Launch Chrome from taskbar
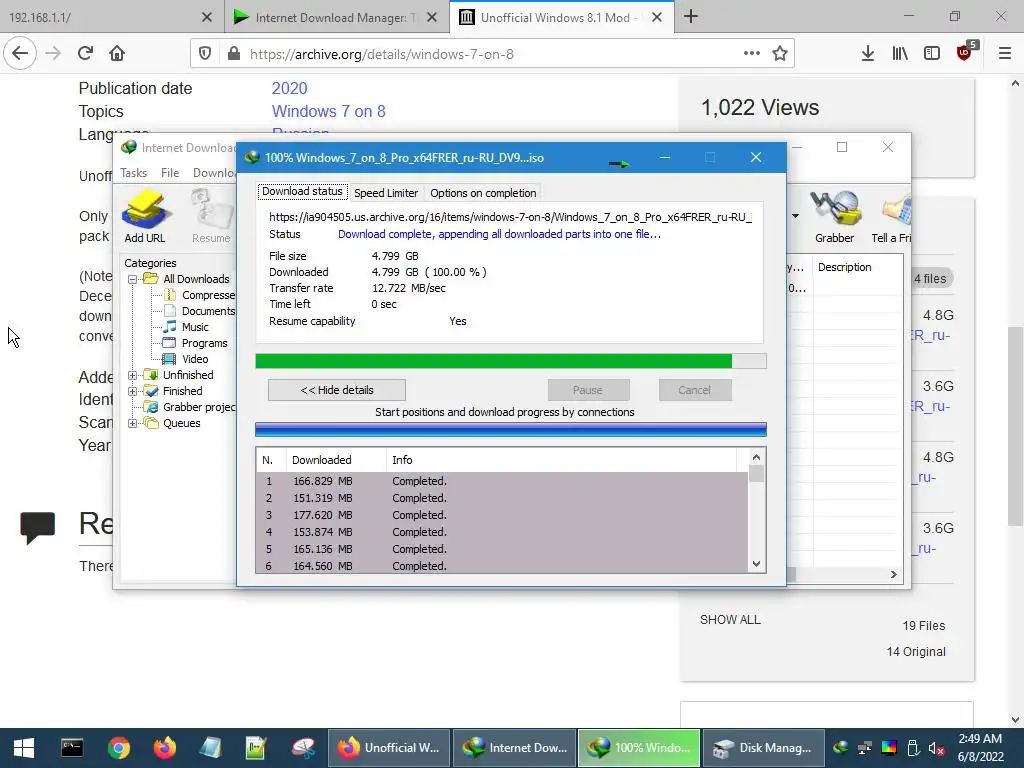This screenshot has width=1024, height=768. 118,748
